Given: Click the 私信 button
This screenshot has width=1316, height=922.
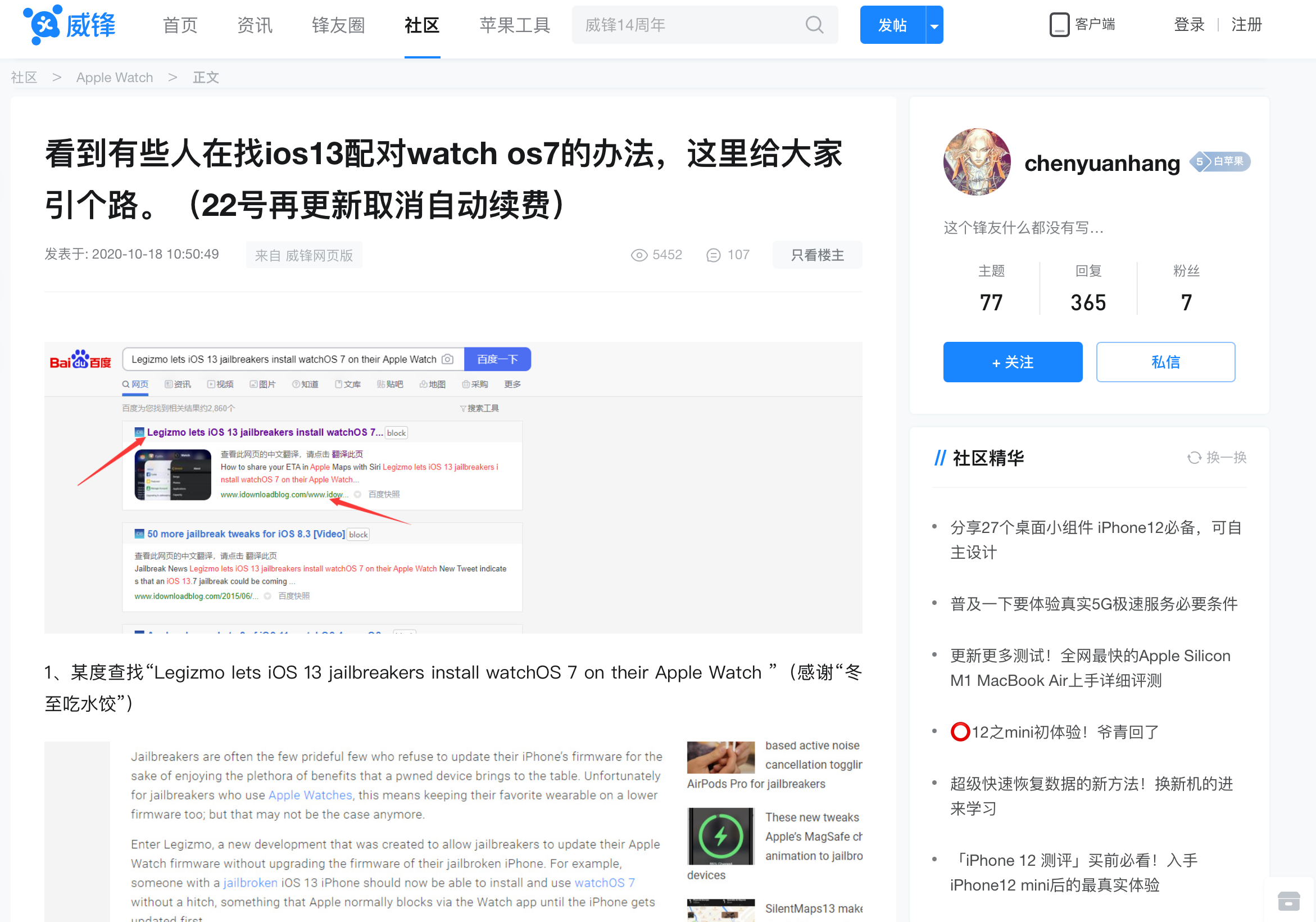Looking at the screenshot, I should (1167, 361).
